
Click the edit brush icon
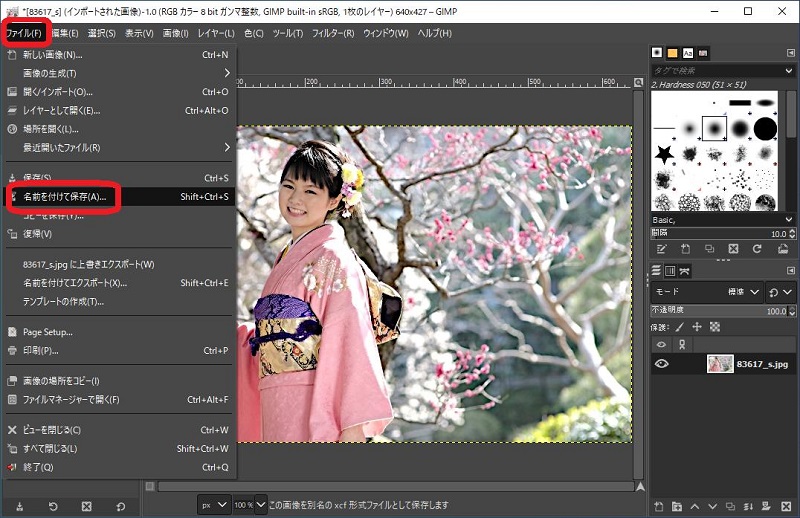point(661,249)
